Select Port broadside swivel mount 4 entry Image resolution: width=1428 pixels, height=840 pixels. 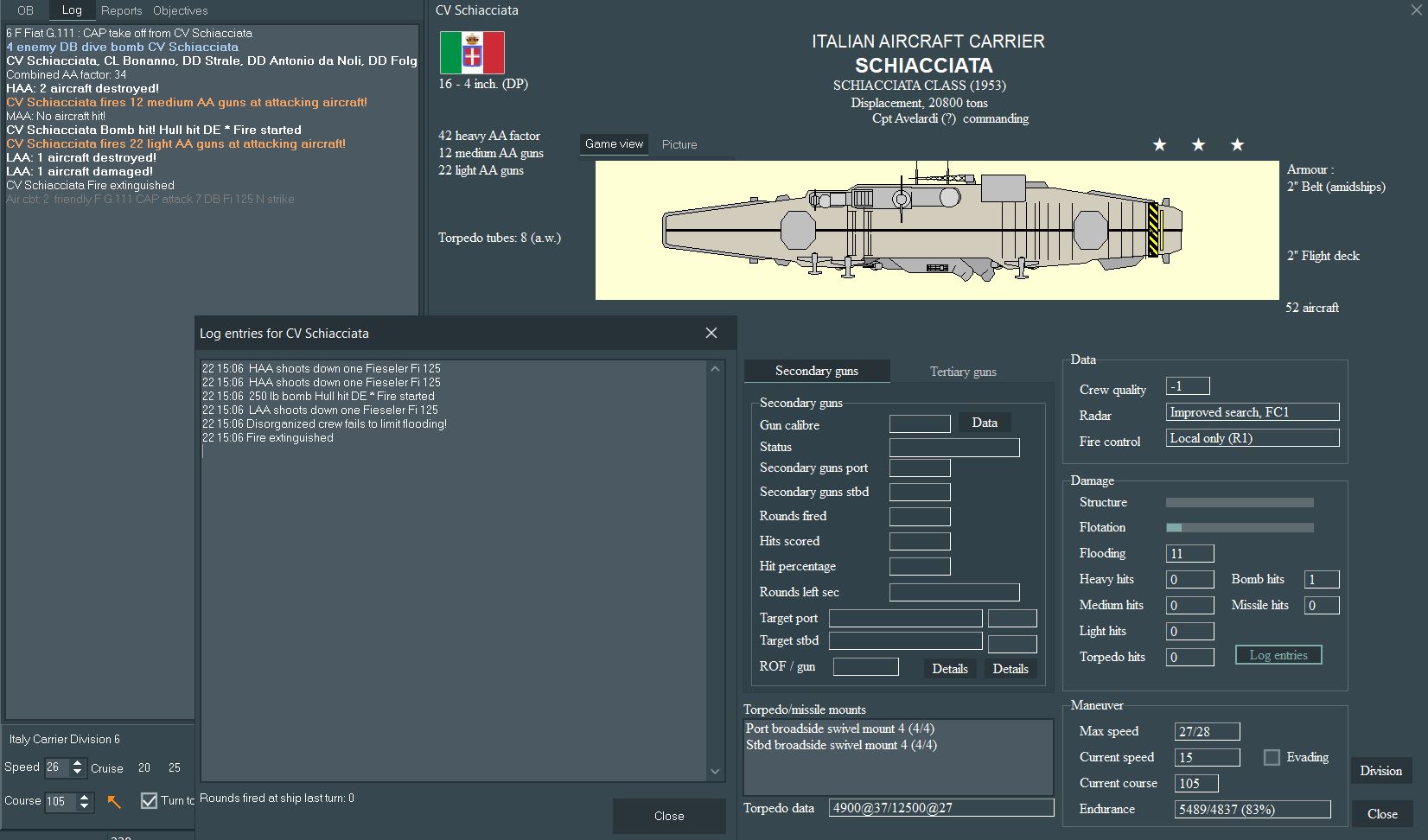click(x=840, y=729)
